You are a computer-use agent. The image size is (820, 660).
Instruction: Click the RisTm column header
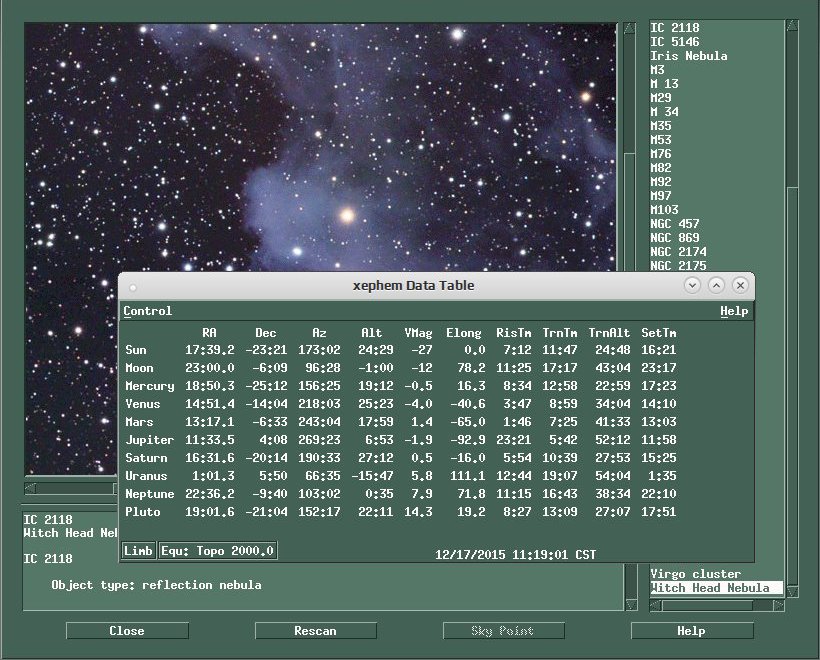tap(514, 333)
